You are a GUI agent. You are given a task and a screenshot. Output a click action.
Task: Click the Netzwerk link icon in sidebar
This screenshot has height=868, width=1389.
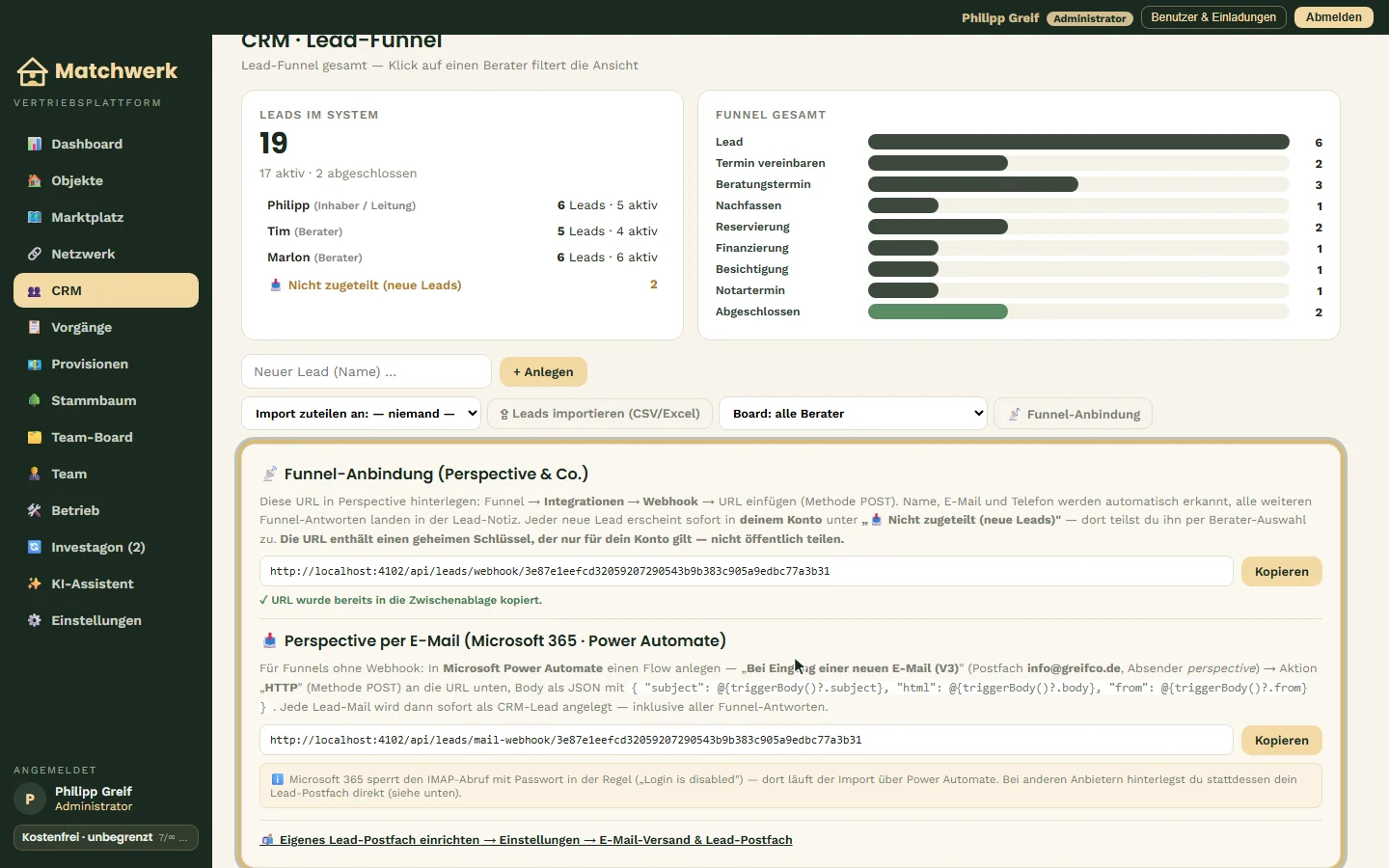click(x=35, y=254)
